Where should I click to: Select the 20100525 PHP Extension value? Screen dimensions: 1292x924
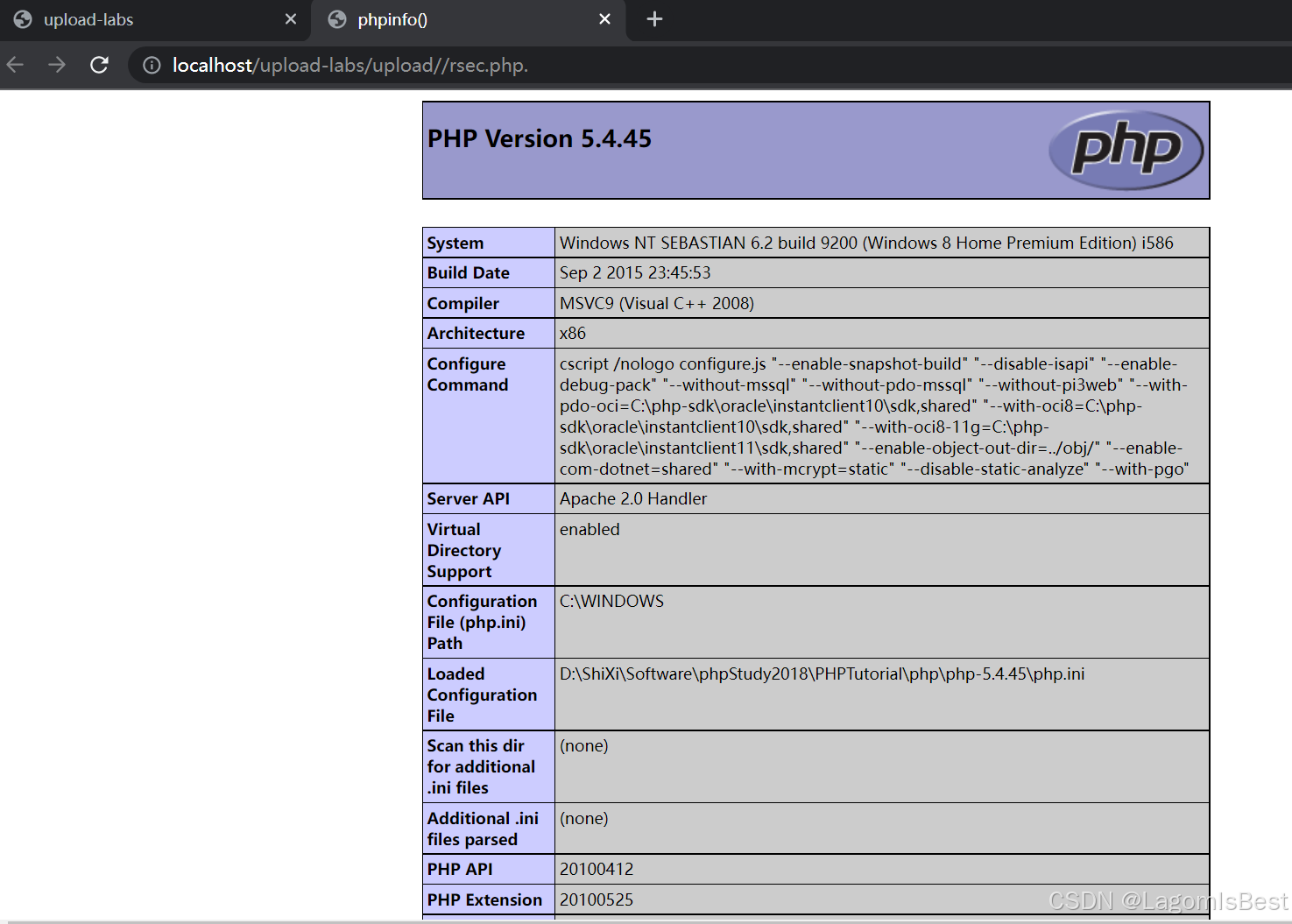point(597,899)
